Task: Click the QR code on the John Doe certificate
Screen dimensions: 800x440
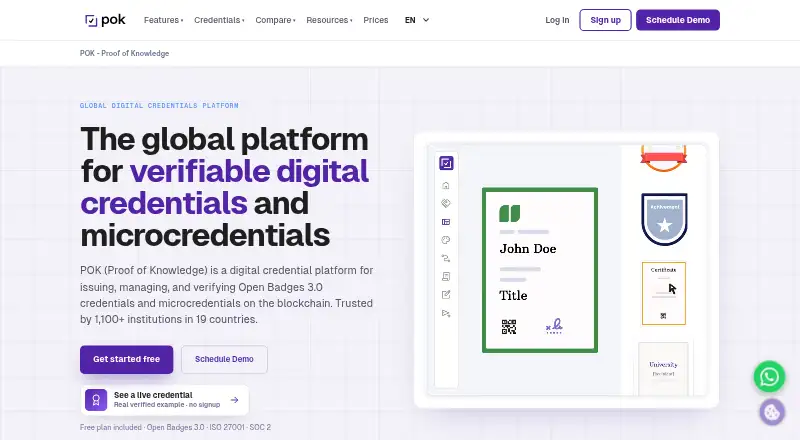Action: (509, 327)
